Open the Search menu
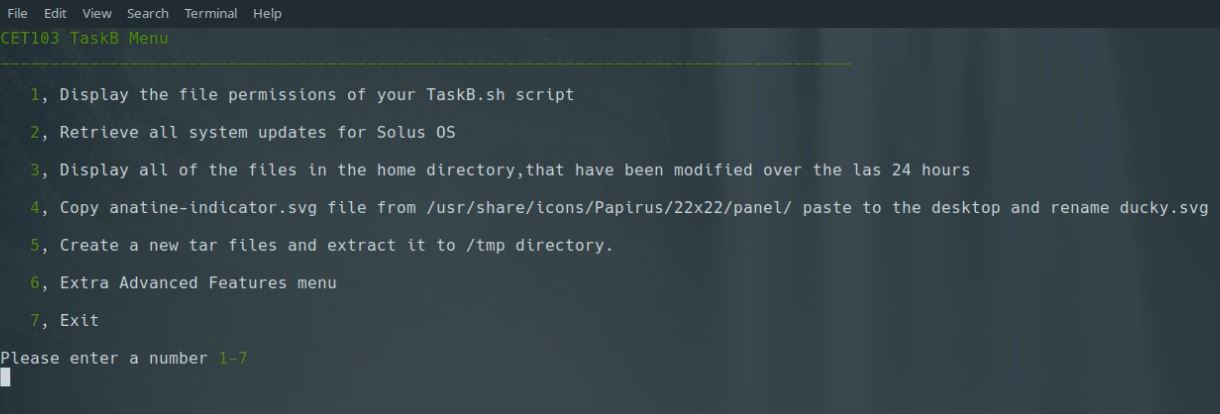 click(148, 13)
